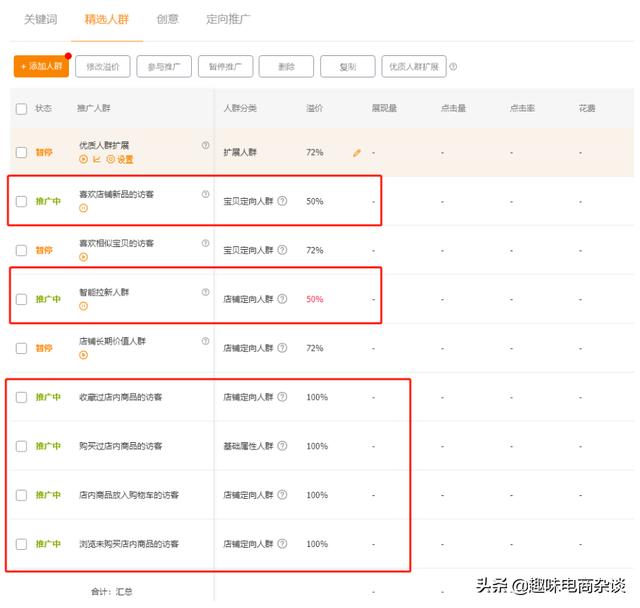Click the pencil icon beside 72% 溢价

(x=357, y=153)
